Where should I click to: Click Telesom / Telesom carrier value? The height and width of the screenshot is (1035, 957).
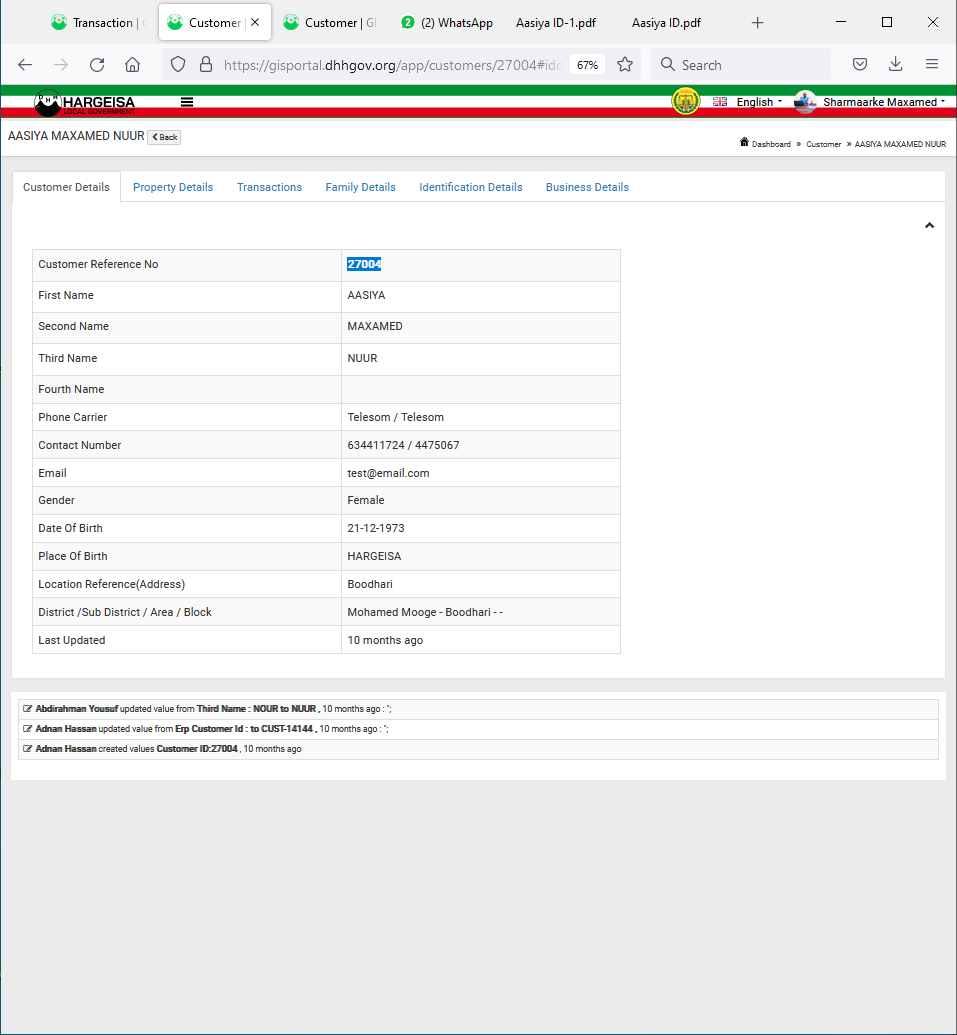tap(395, 417)
